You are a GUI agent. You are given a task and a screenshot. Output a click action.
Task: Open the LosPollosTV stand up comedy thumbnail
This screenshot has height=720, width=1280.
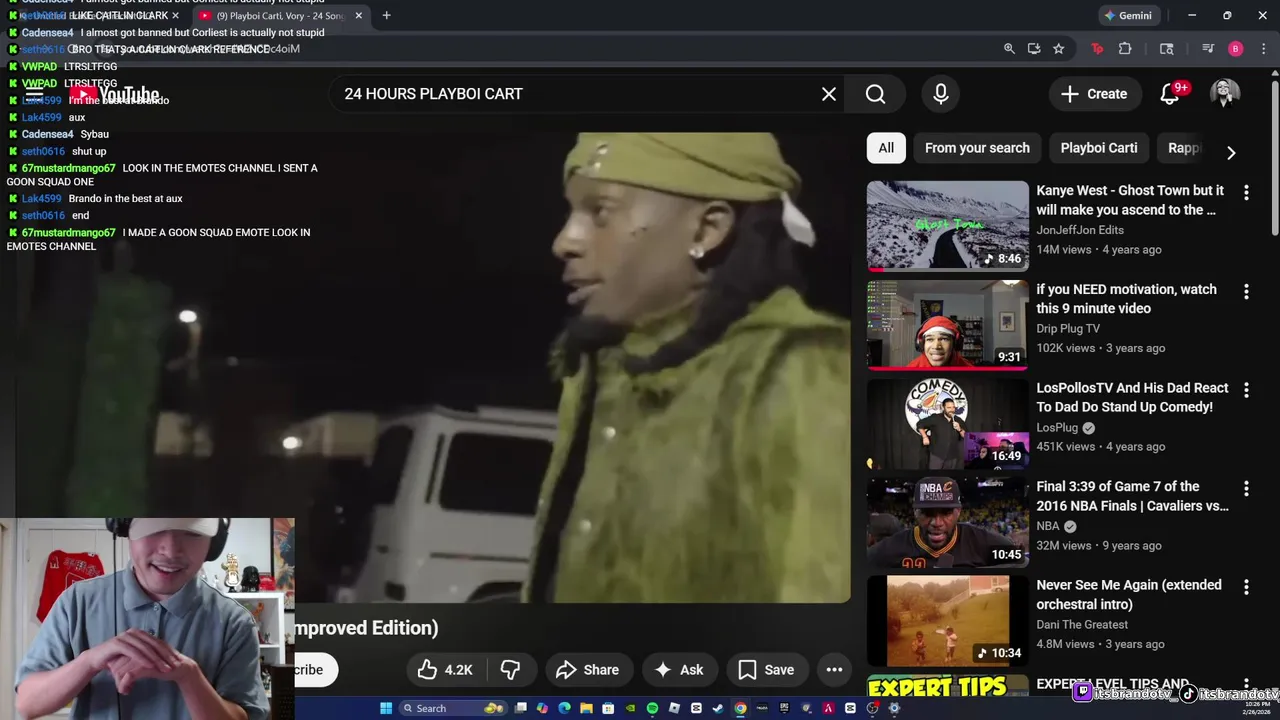(x=947, y=423)
